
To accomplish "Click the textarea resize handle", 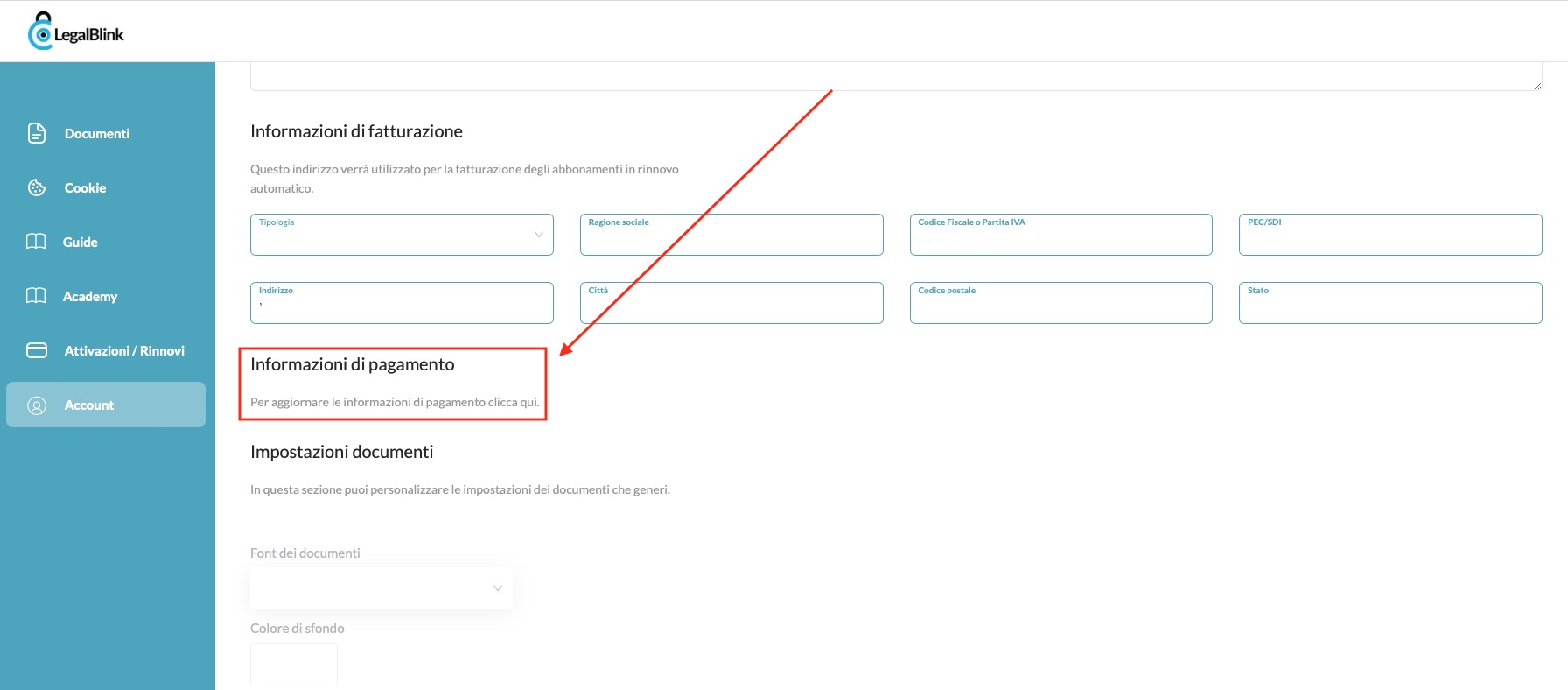I will coord(1536,85).
